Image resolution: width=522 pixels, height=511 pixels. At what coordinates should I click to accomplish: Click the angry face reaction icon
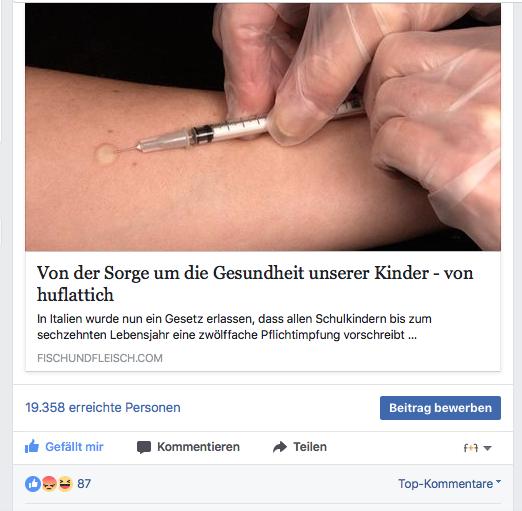(x=49, y=484)
